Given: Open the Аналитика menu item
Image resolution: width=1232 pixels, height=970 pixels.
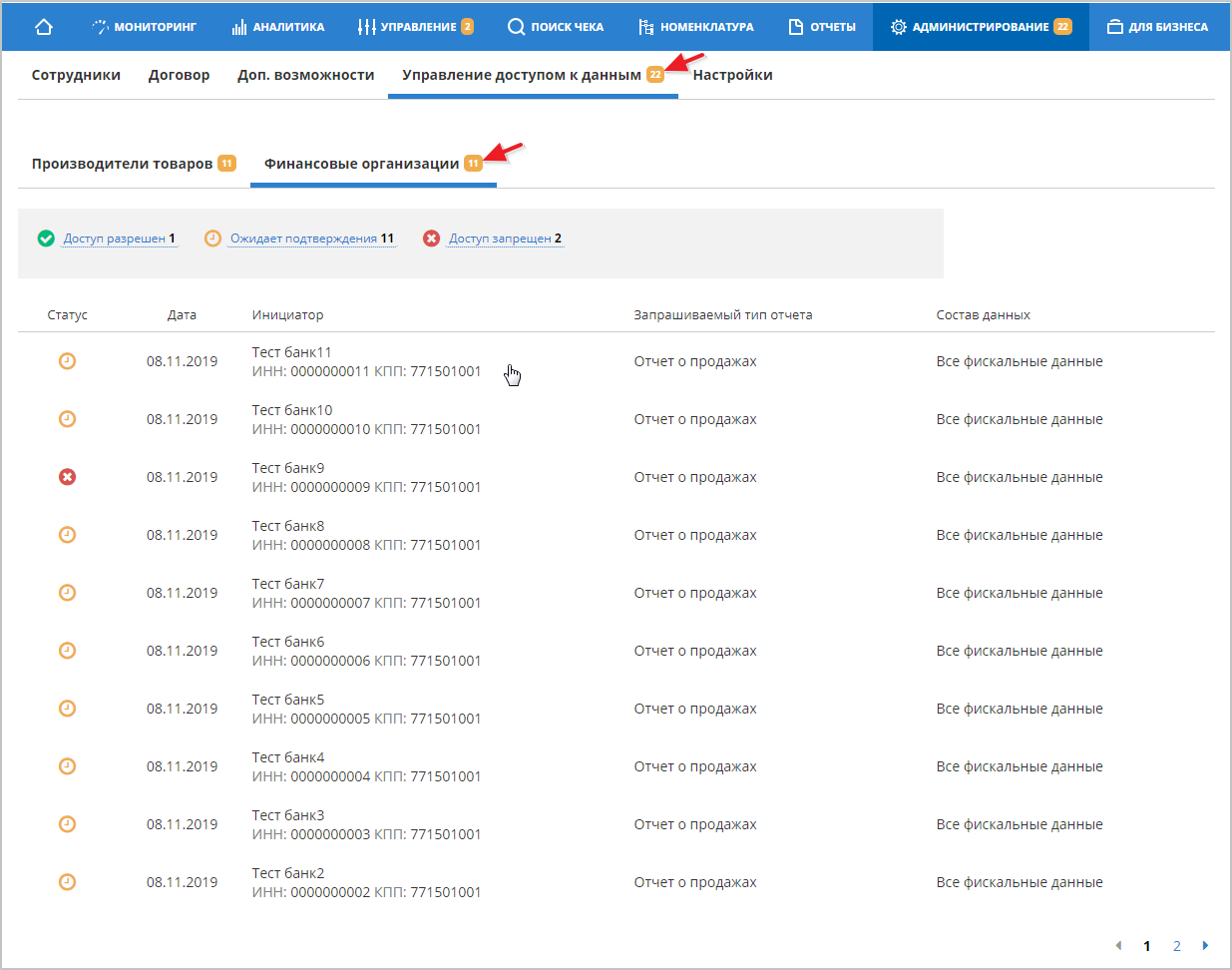Looking at the screenshot, I should [278, 27].
